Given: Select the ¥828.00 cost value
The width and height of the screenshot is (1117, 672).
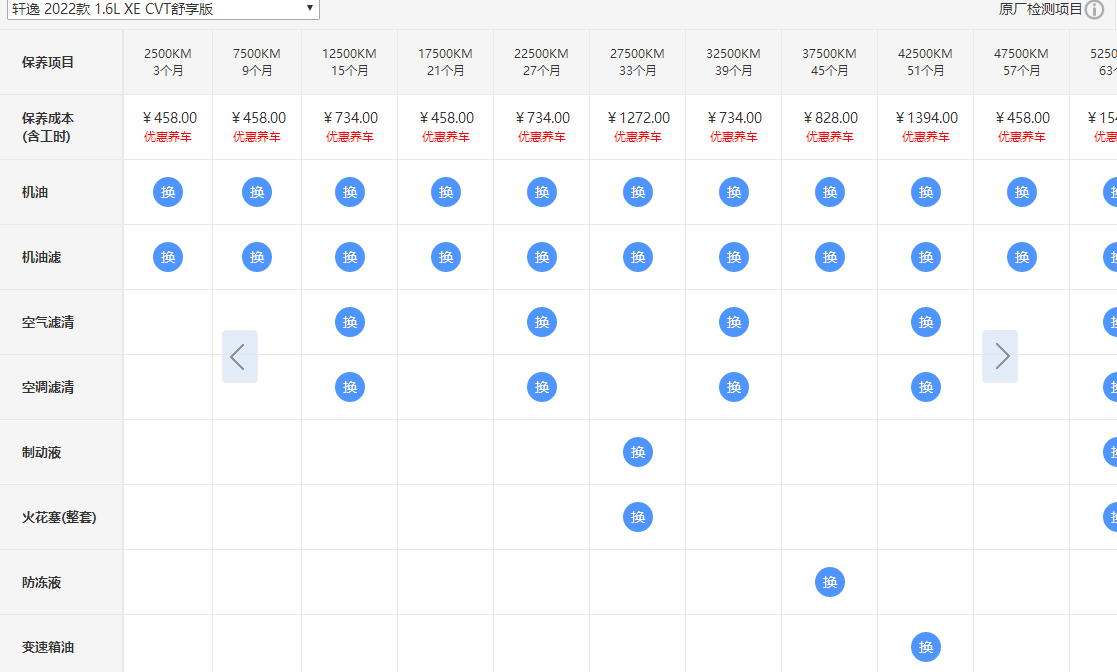Looking at the screenshot, I should click(x=831, y=118).
